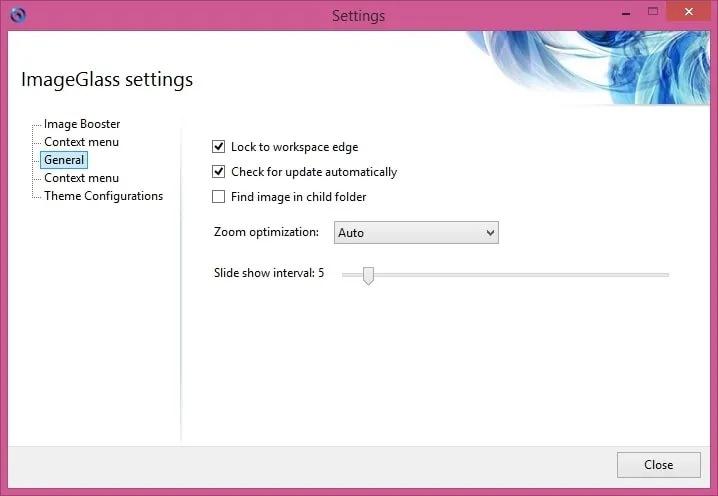Select the General settings item
The width and height of the screenshot is (718, 496).
coord(64,160)
